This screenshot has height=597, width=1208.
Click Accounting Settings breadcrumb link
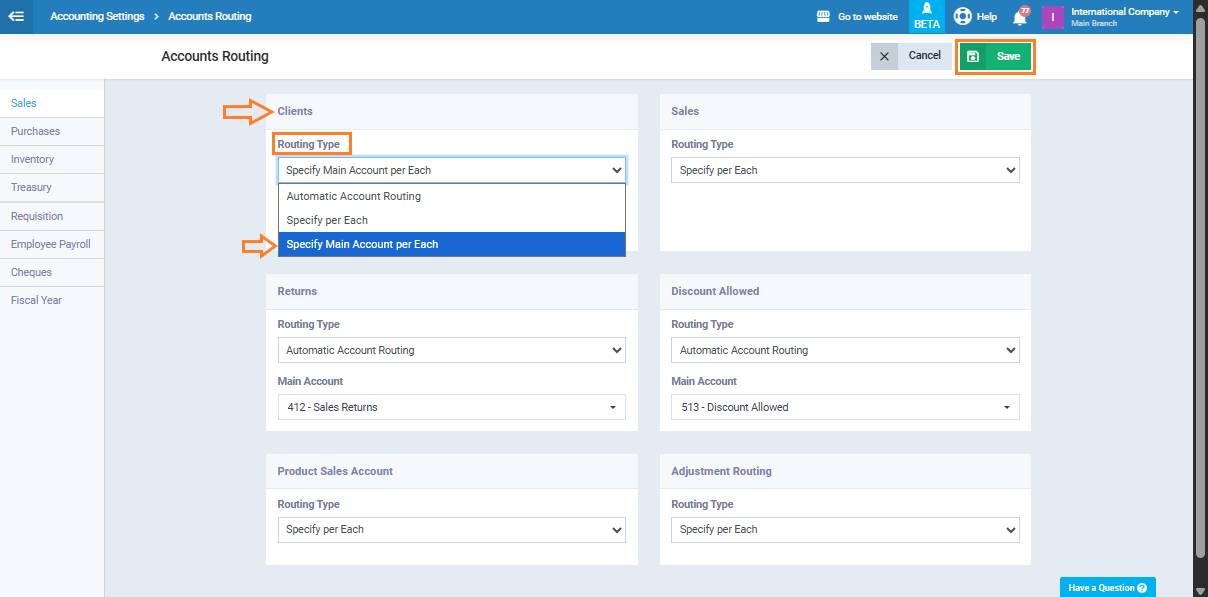click(x=97, y=17)
